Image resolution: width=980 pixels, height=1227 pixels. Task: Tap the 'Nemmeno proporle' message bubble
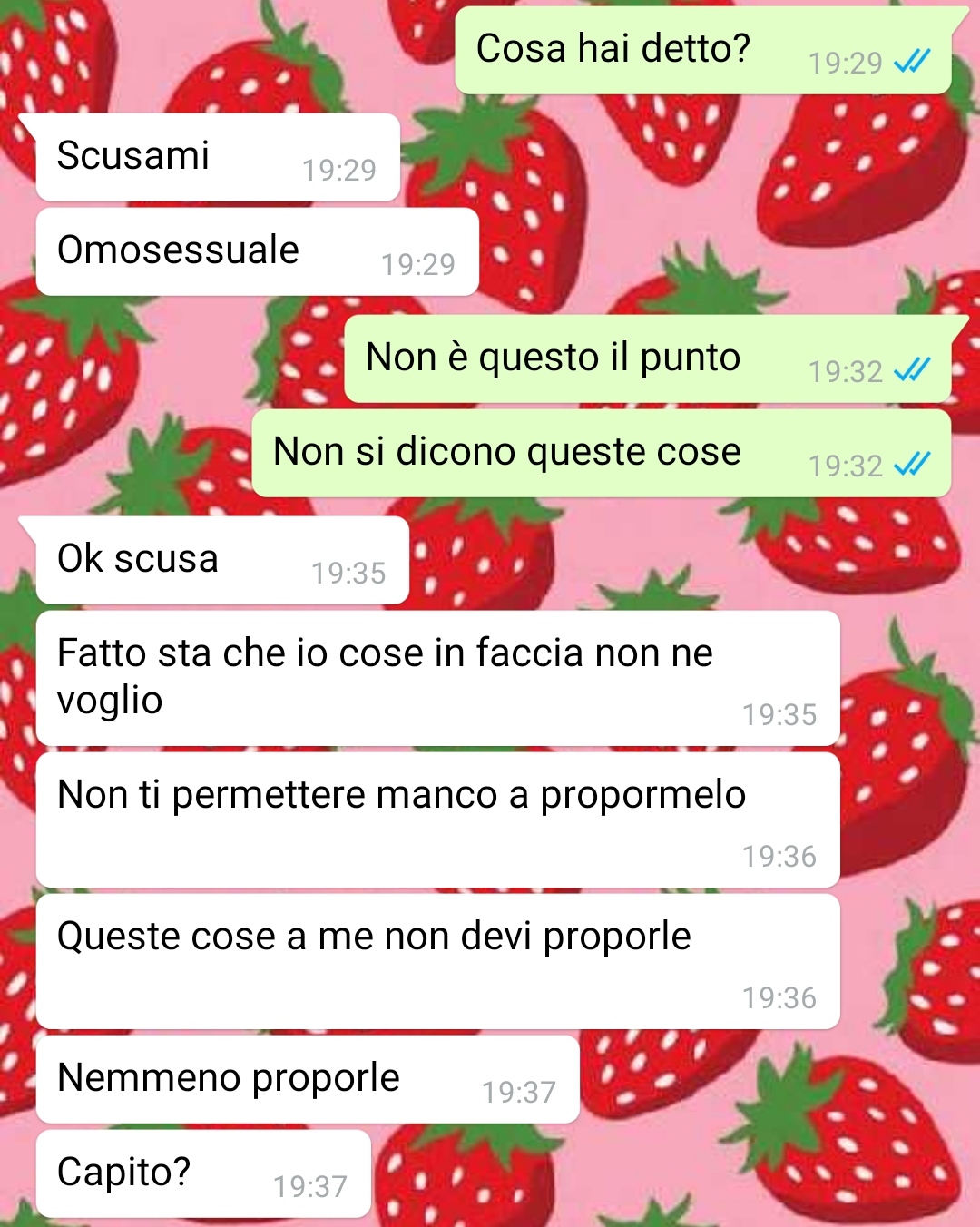click(x=308, y=1080)
